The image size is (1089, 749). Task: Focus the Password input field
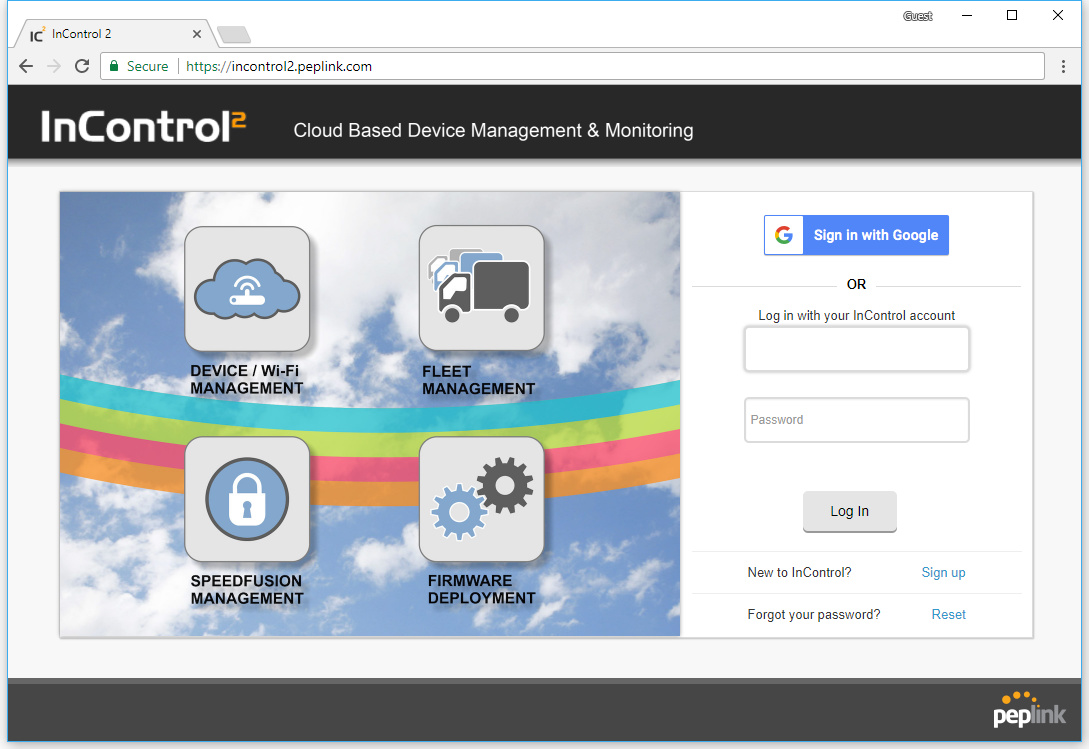856,420
